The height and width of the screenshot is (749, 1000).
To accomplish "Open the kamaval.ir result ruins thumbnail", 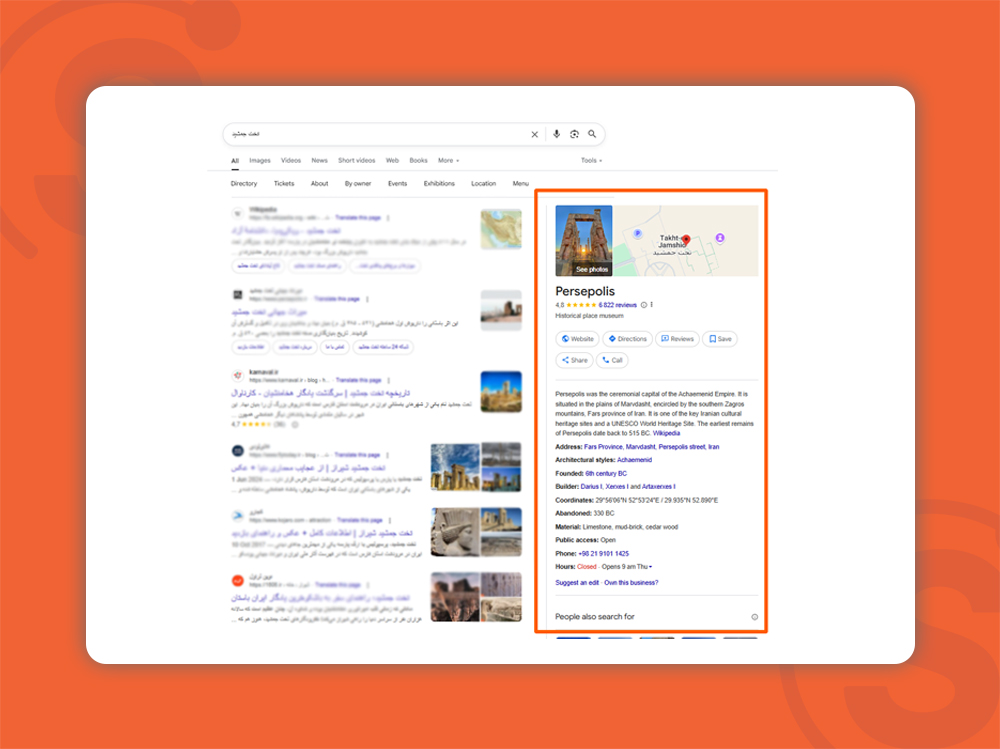I will coord(501,392).
